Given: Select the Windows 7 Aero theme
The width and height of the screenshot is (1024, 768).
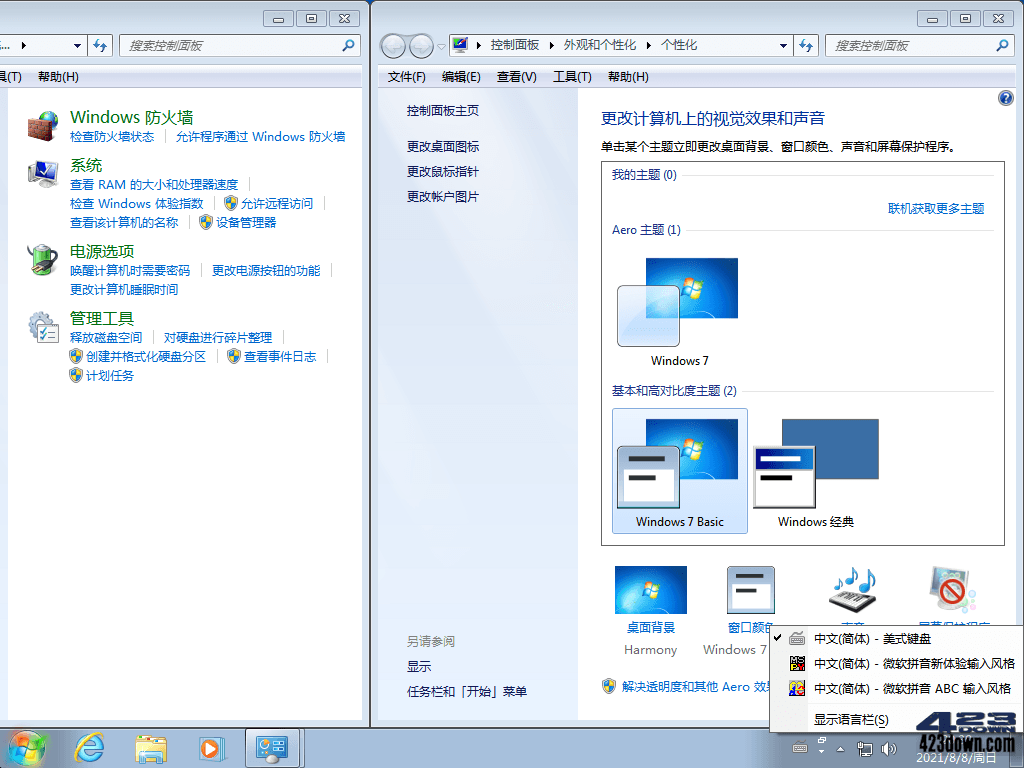Looking at the screenshot, I should click(x=679, y=312).
